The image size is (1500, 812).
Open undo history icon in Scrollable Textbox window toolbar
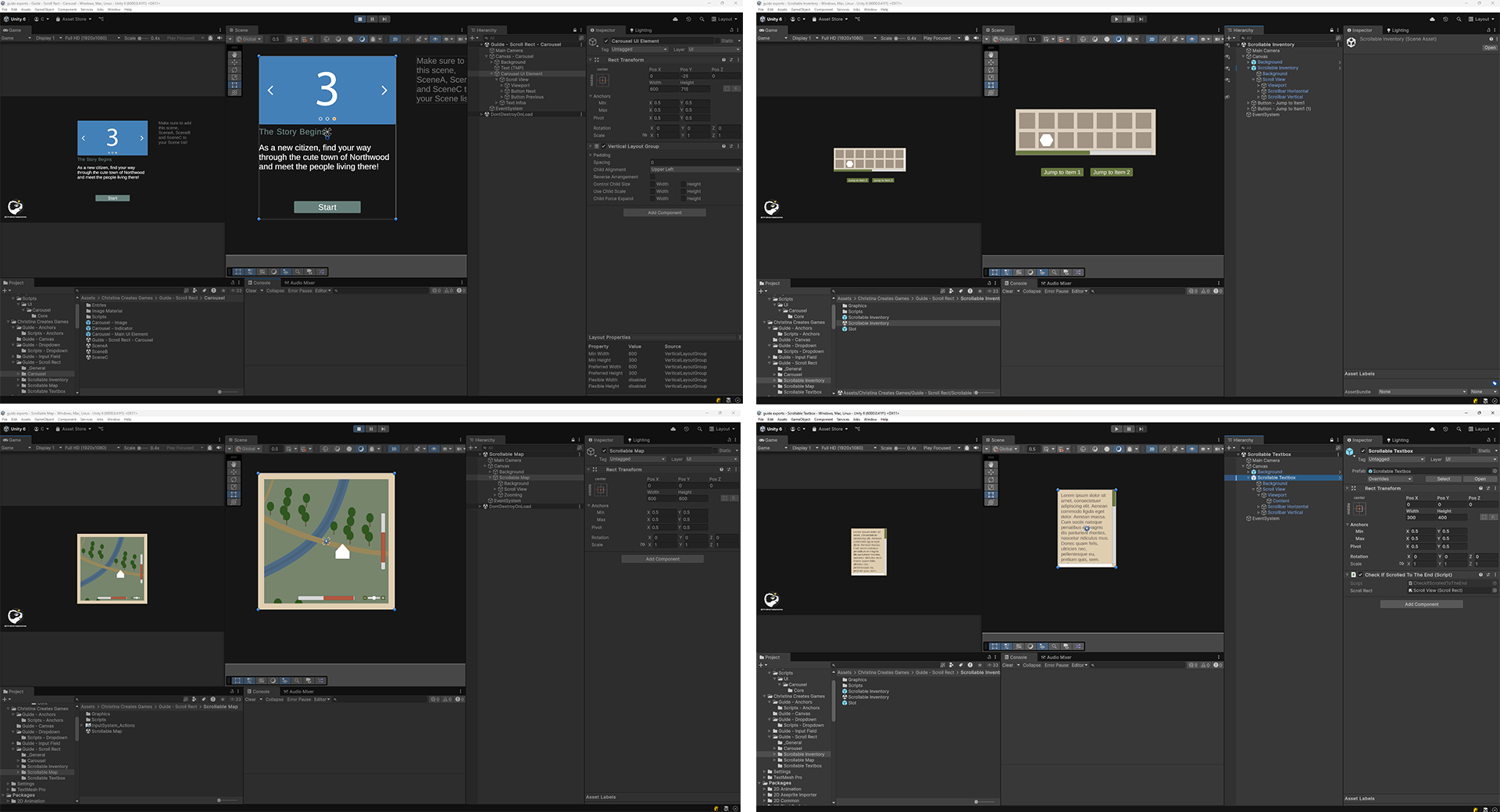[1445, 429]
